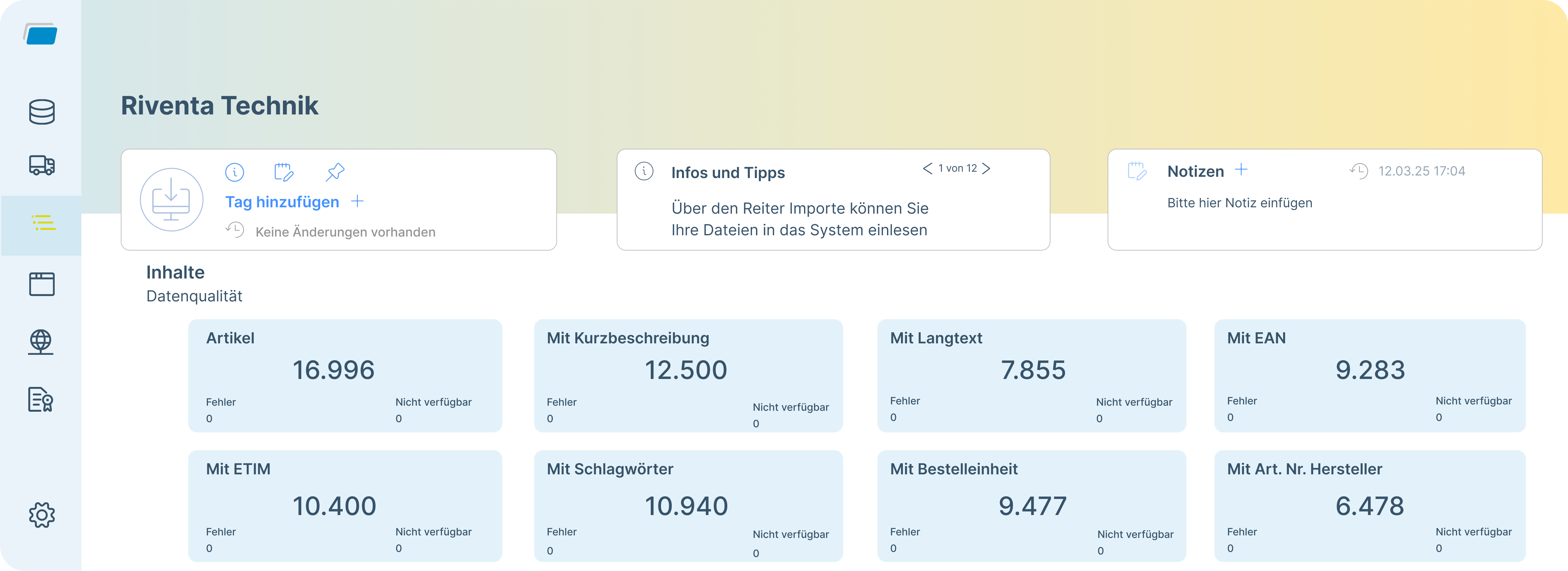
Task: Click the pin icon in import card
Action: coord(335,172)
